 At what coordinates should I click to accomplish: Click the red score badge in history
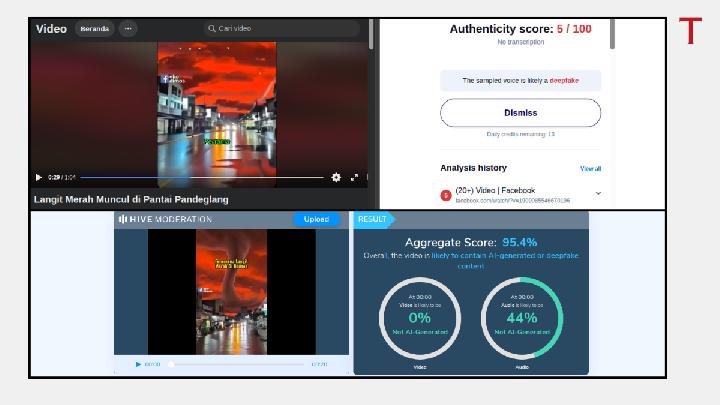coord(446,195)
